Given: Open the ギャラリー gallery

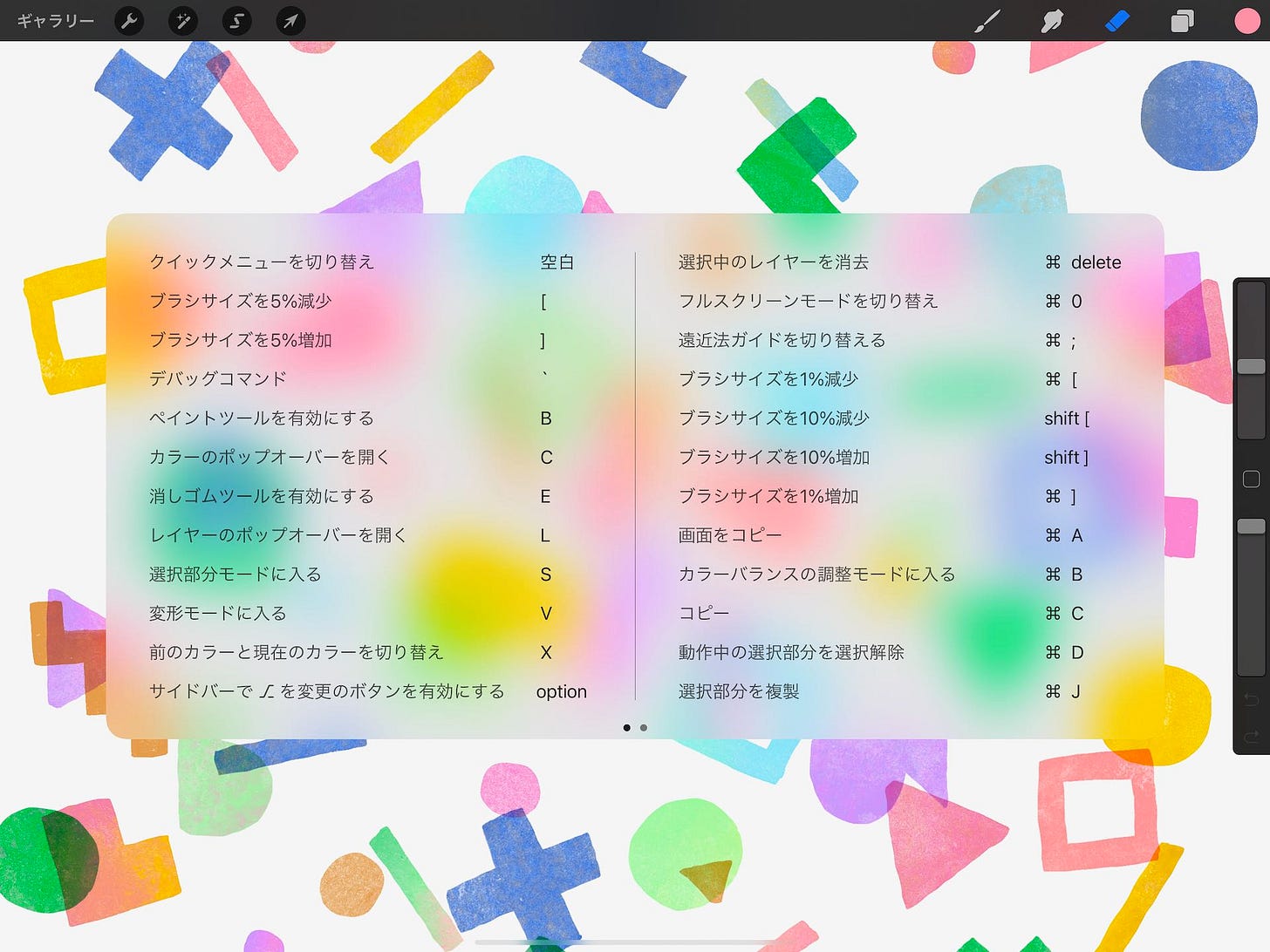Looking at the screenshot, I should click(x=55, y=20).
